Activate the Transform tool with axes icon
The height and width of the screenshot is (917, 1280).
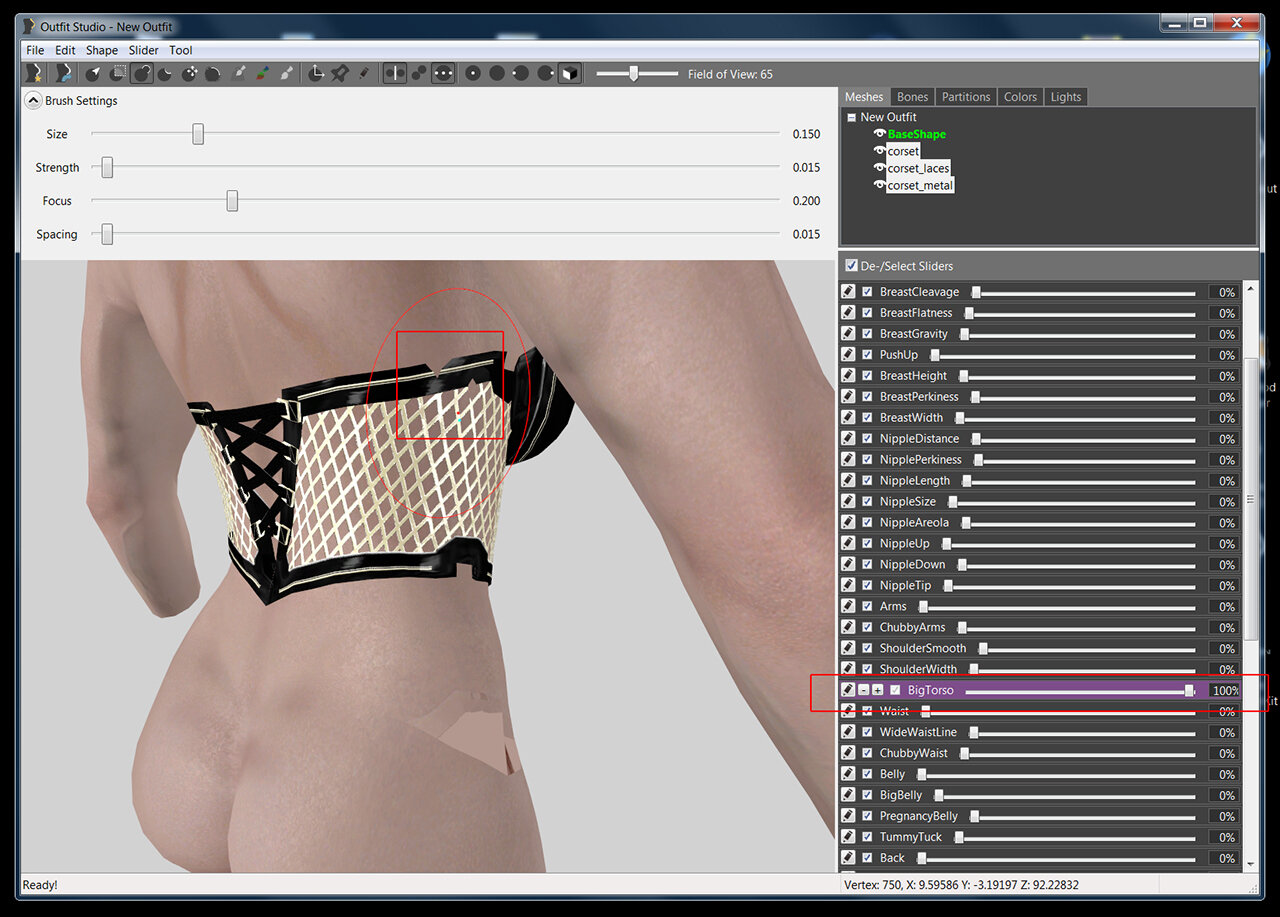(316, 73)
